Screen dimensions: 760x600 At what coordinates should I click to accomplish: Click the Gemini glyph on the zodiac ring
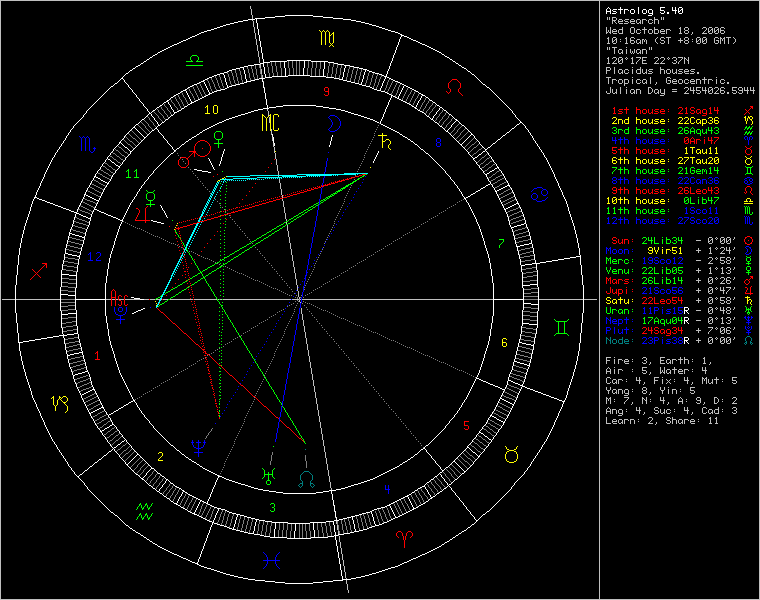(561, 328)
